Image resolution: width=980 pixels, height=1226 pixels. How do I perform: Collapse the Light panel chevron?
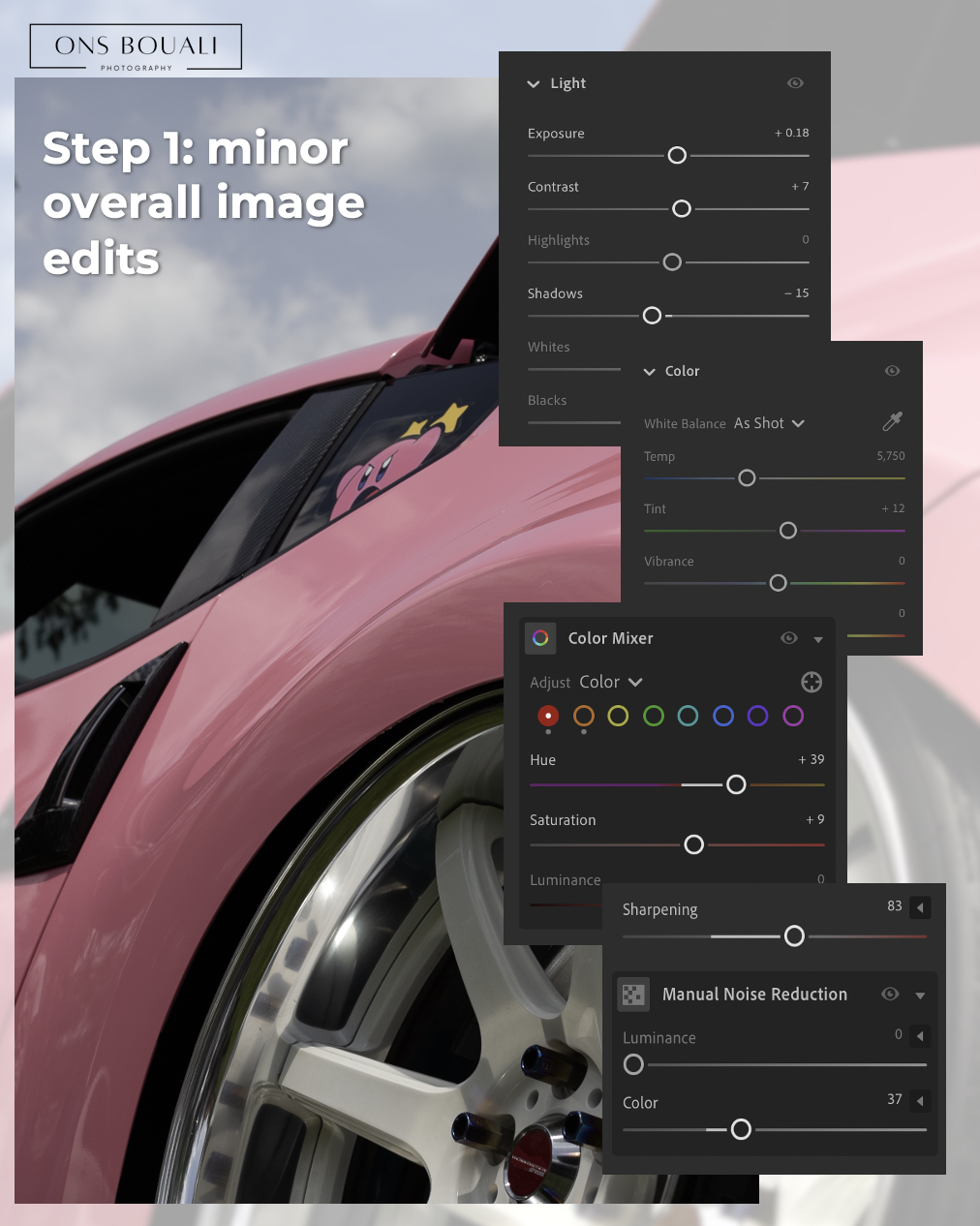click(533, 84)
